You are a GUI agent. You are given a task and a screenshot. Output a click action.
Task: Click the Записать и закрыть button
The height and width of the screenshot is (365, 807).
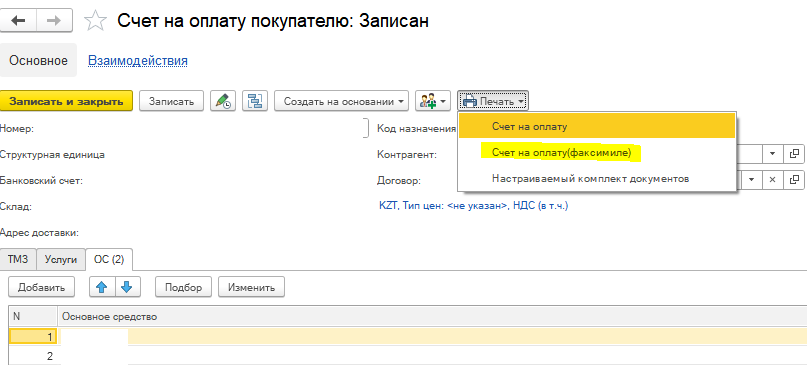(66, 101)
